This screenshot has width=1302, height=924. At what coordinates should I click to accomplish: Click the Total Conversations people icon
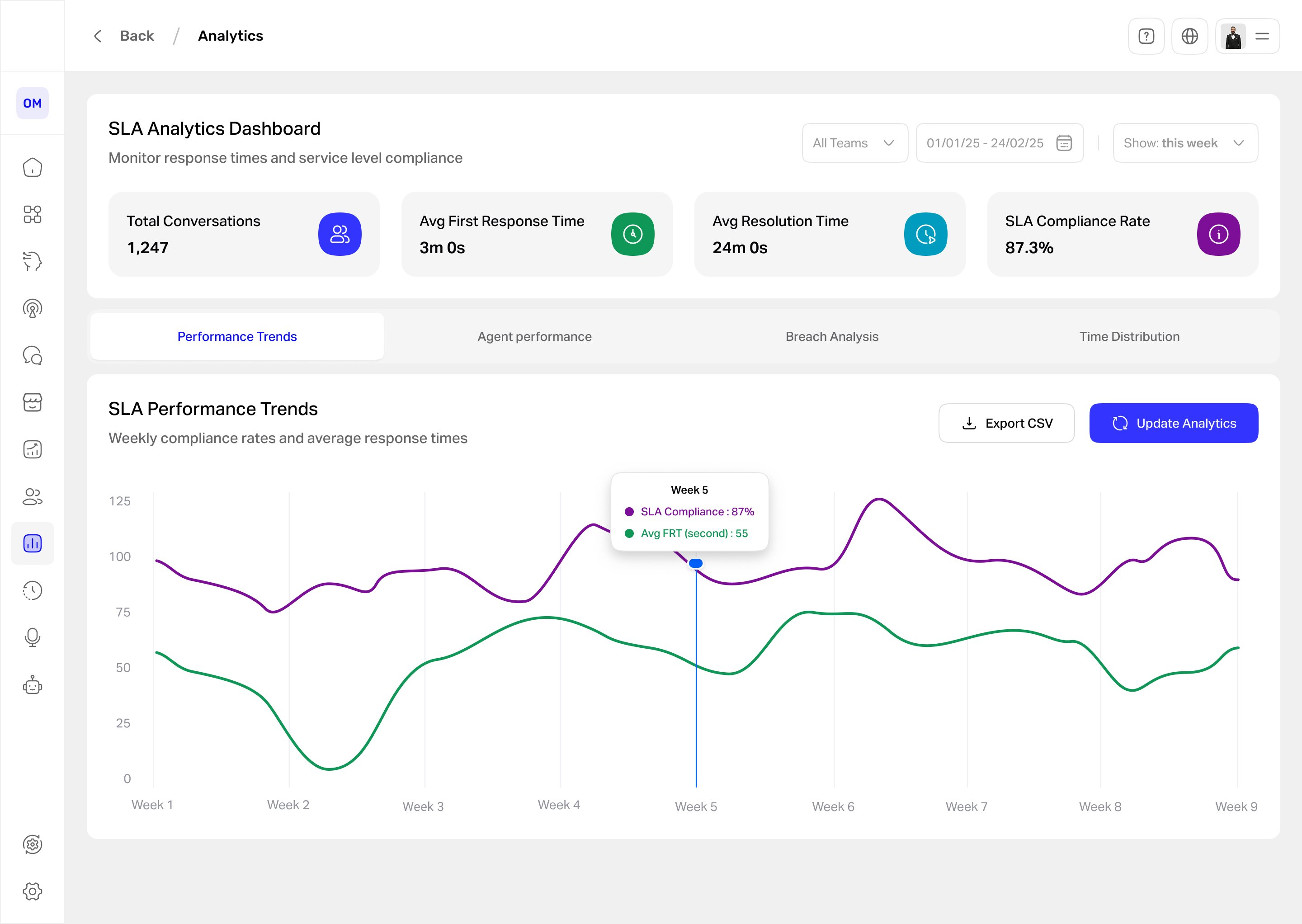[x=340, y=234]
